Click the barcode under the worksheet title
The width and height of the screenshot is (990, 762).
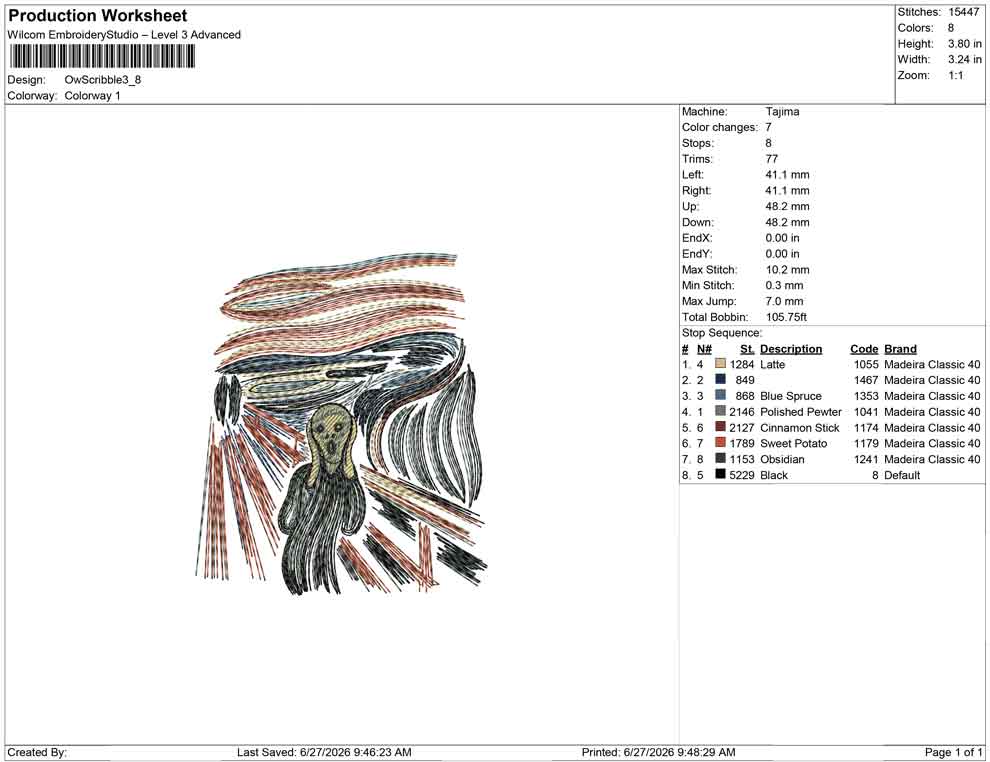pyautogui.click(x=102, y=57)
